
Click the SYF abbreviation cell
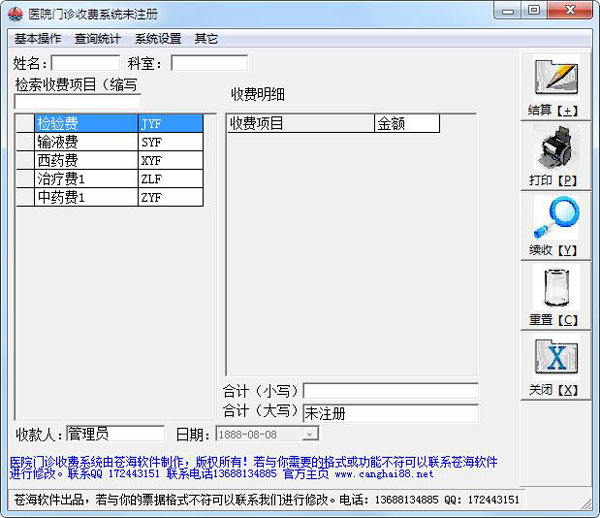click(170, 142)
